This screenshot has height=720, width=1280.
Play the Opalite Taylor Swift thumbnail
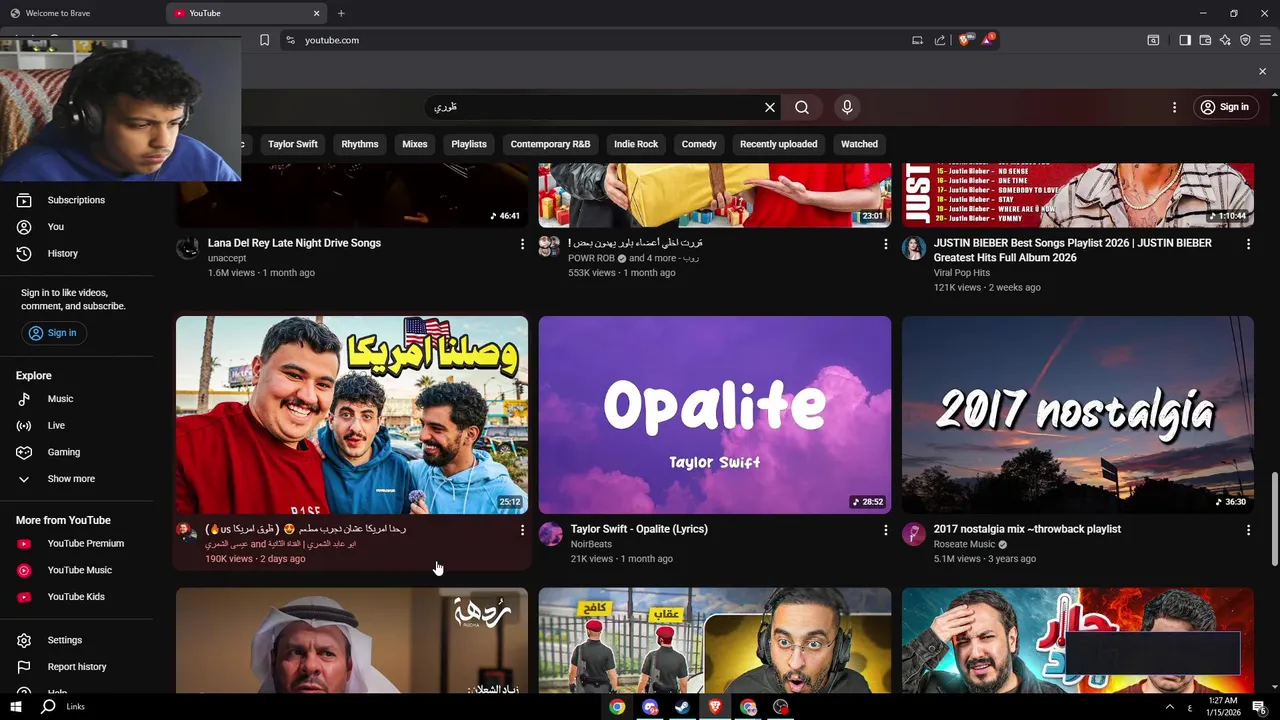[x=715, y=415]
